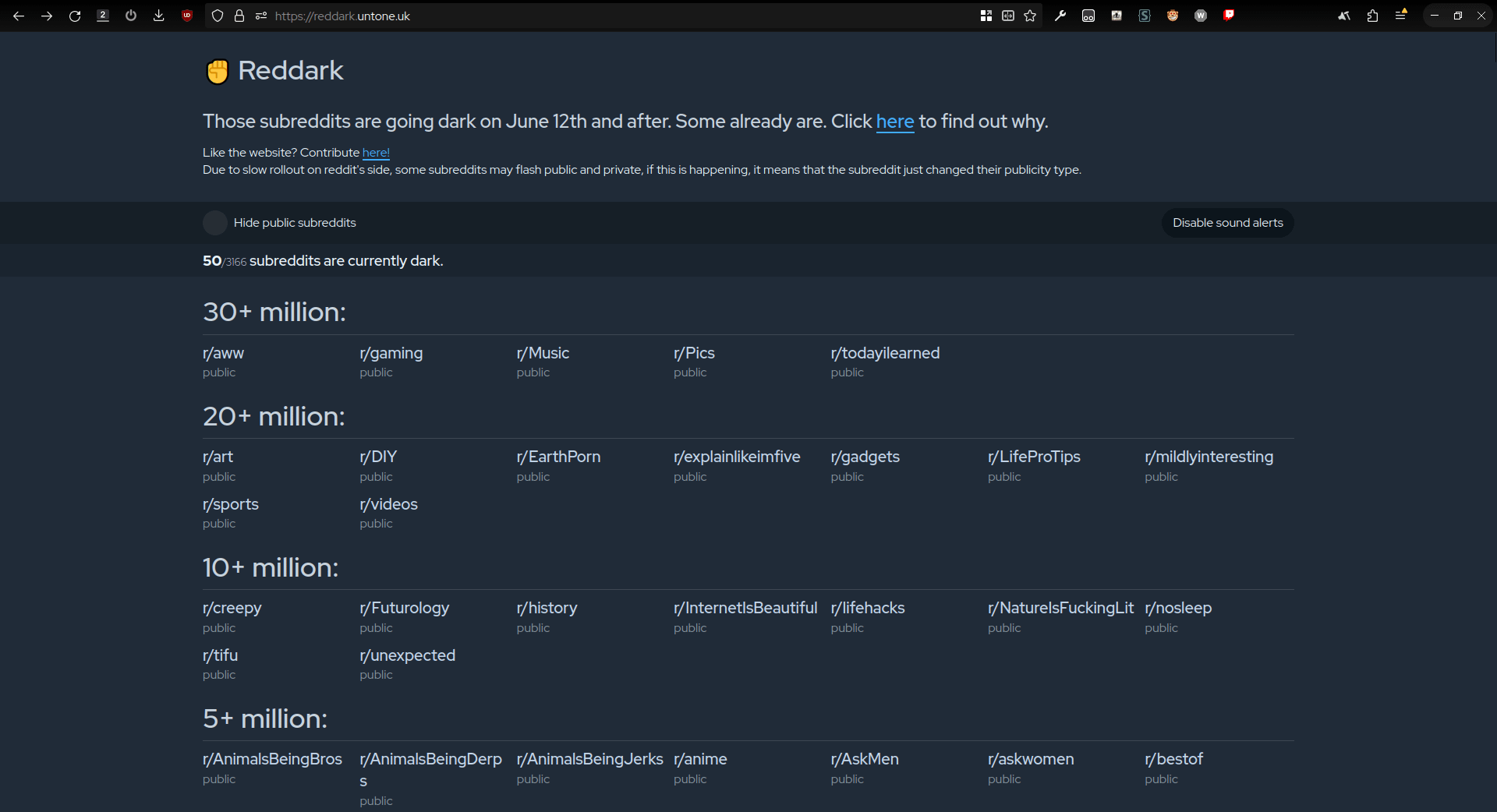Open r/AskMen subreddit link

point(865,759)
